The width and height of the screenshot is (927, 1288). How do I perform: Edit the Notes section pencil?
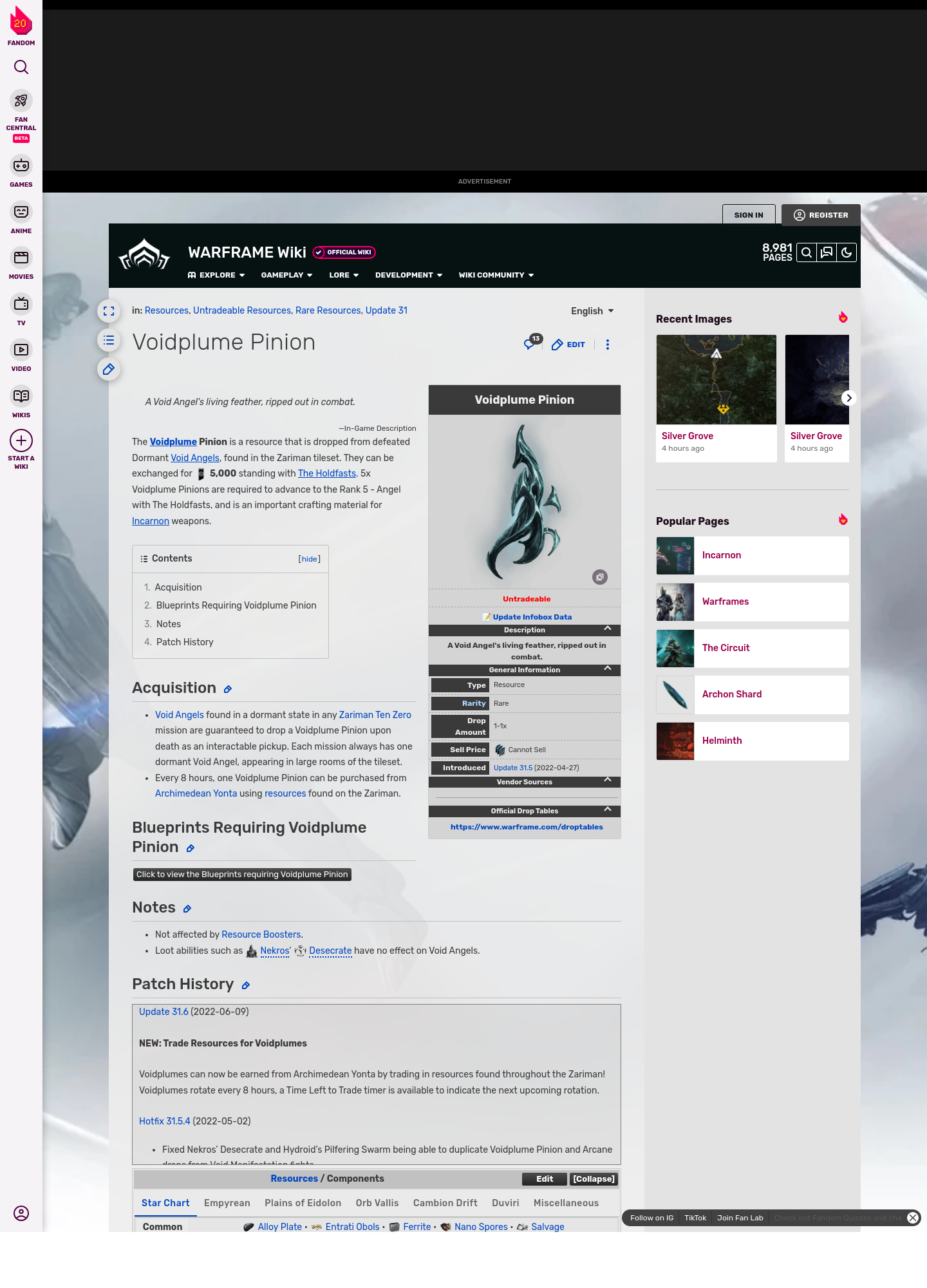tap(187, 909)
